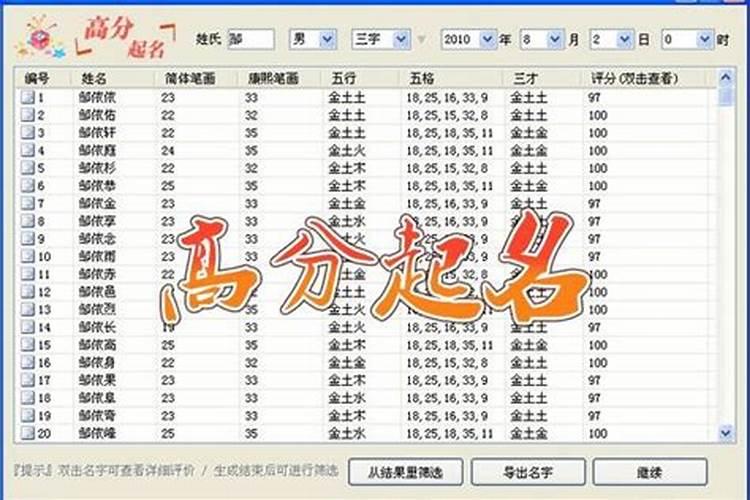Click 三才 value 金土金 in row 15

coord(529,345)
